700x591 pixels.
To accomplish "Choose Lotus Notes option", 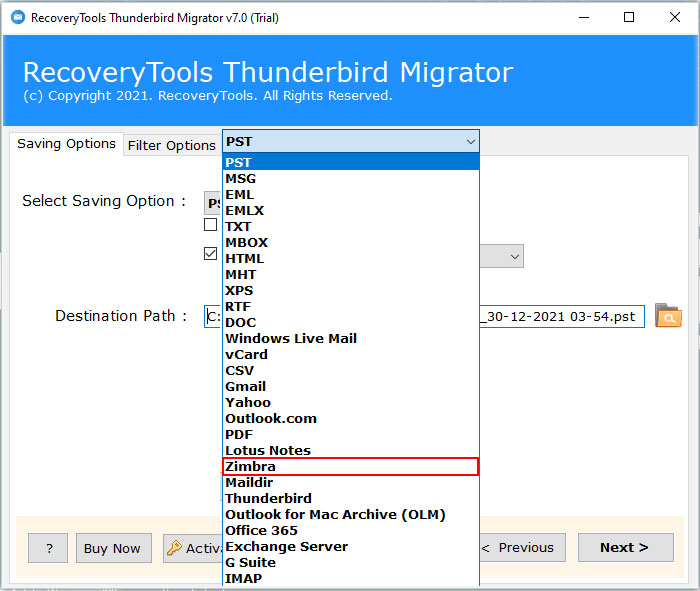I will (350, 451).
